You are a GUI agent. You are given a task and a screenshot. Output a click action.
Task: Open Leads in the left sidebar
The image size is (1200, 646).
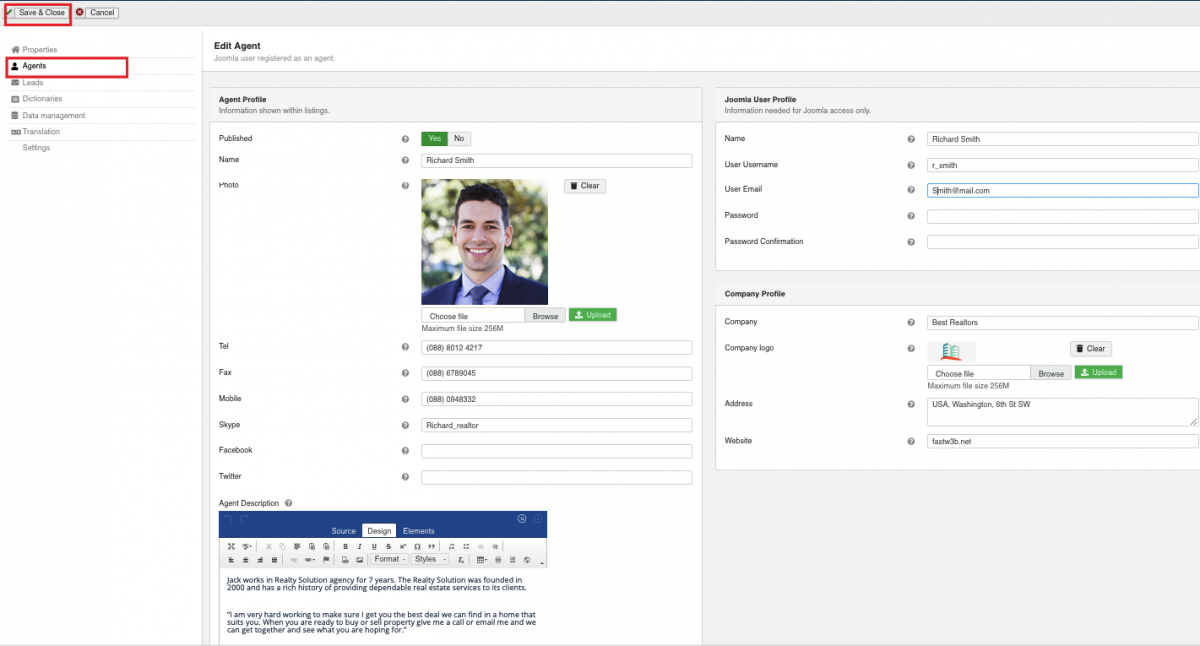33,83
